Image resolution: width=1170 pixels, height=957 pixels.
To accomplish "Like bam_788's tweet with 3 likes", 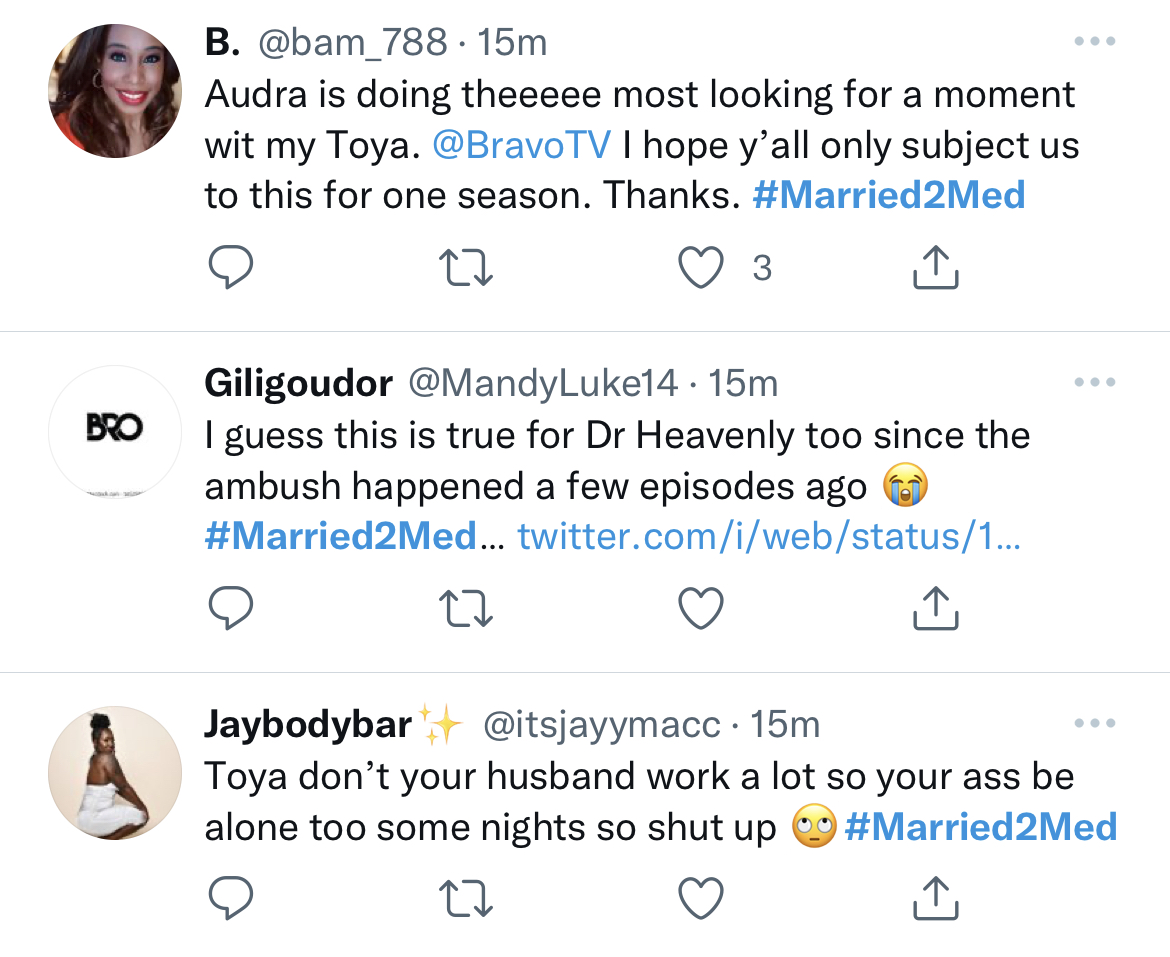I will (x=701, y=266).
